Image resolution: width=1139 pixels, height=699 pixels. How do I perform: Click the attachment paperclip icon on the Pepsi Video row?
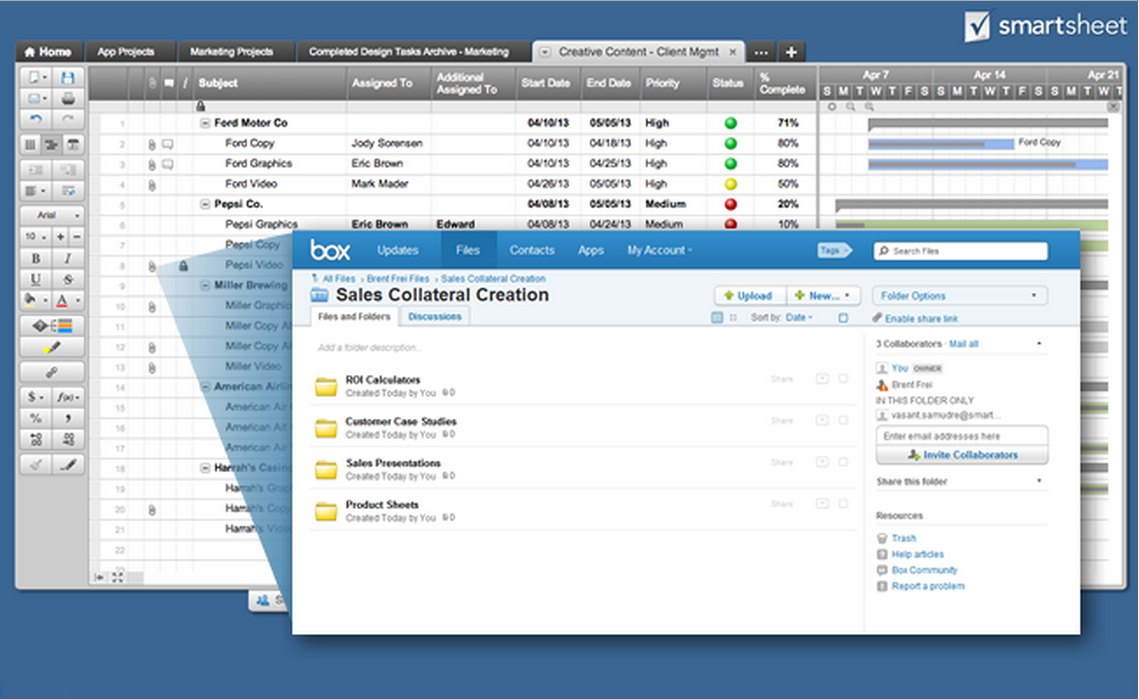[151, 265]
